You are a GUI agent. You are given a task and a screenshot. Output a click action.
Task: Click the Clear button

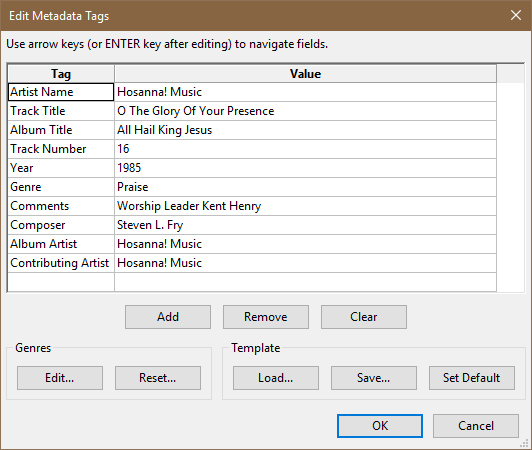click(364, 317)
